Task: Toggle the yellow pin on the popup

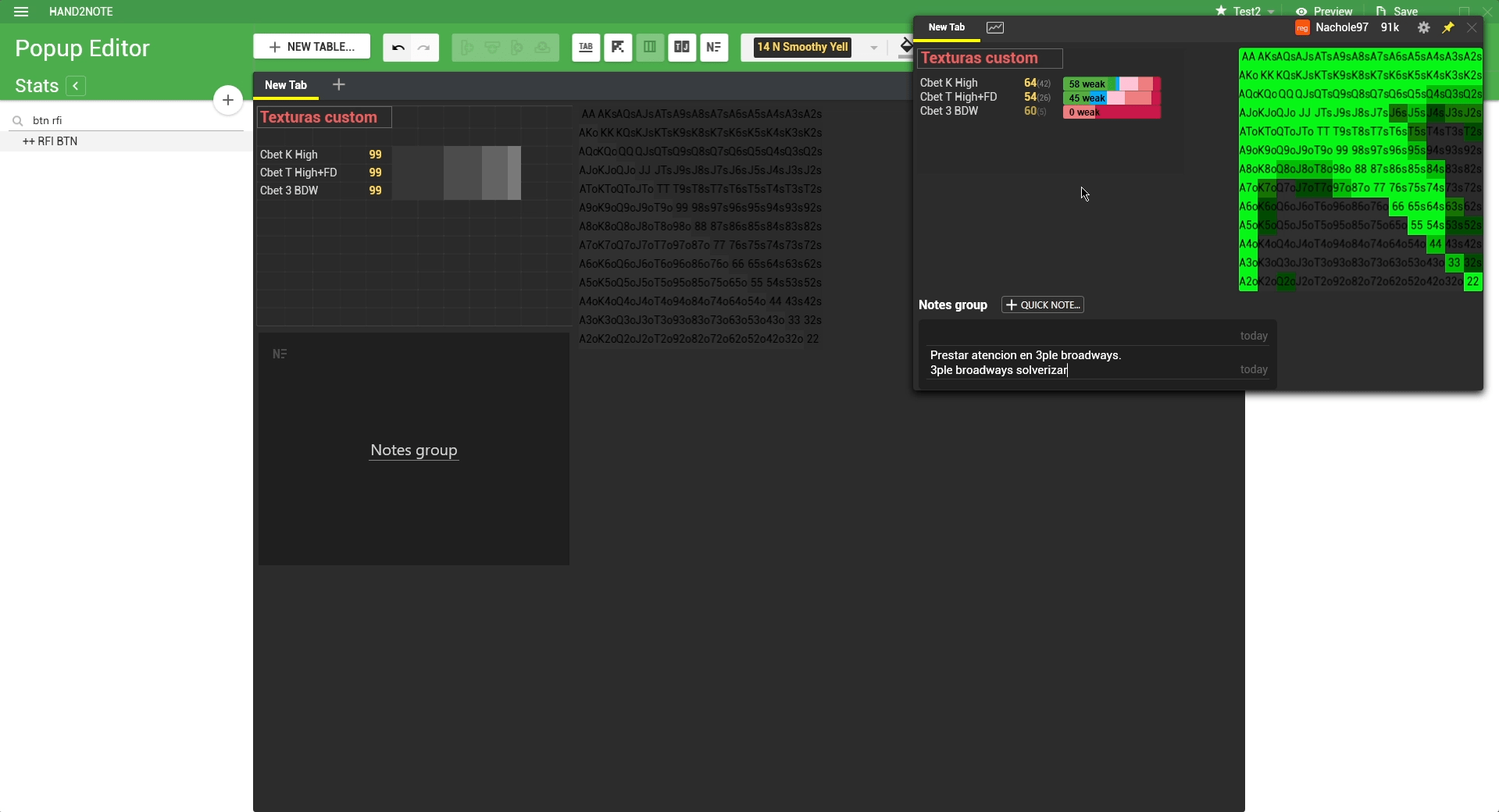Action: pyautogui.click(x=1448, y=27)
